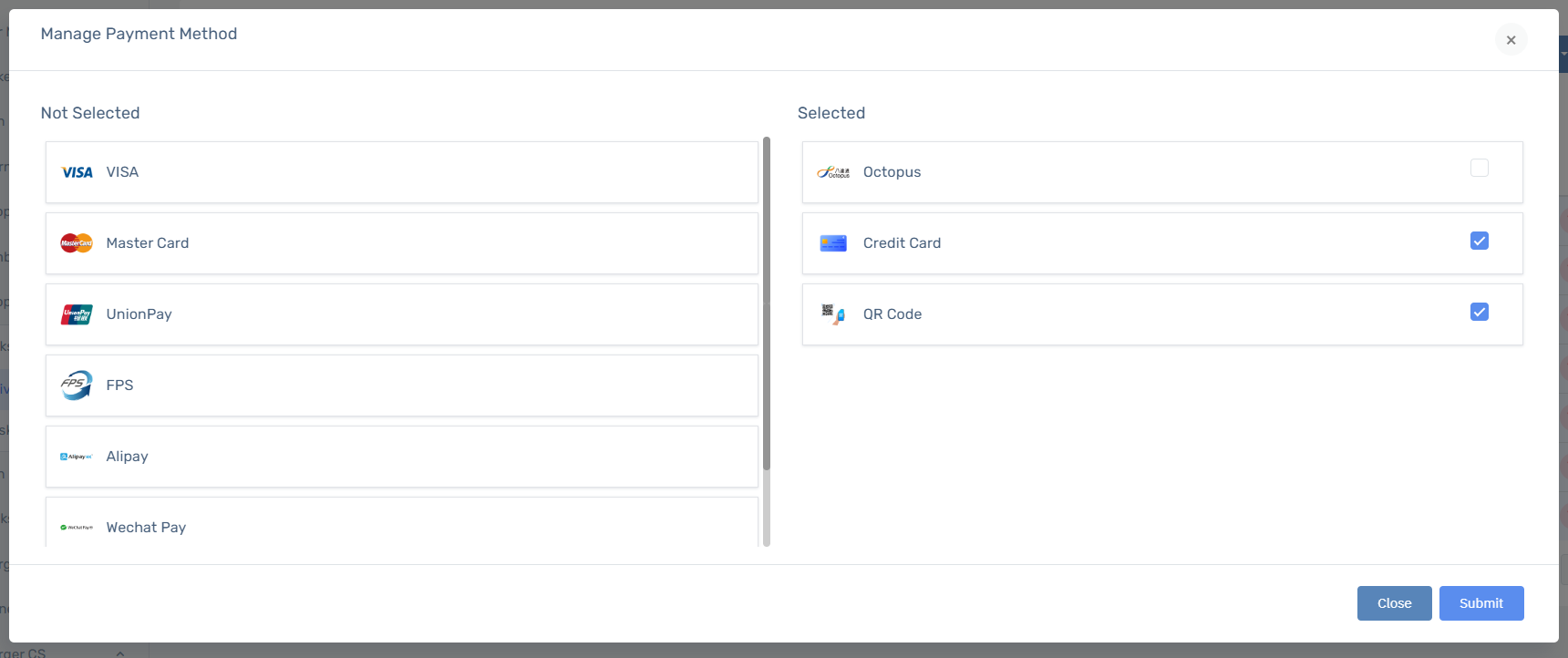Expand the collapsed sidebar chevron at bottom-left
Viewport: 1568px width, 658px height.
(120, 653)
